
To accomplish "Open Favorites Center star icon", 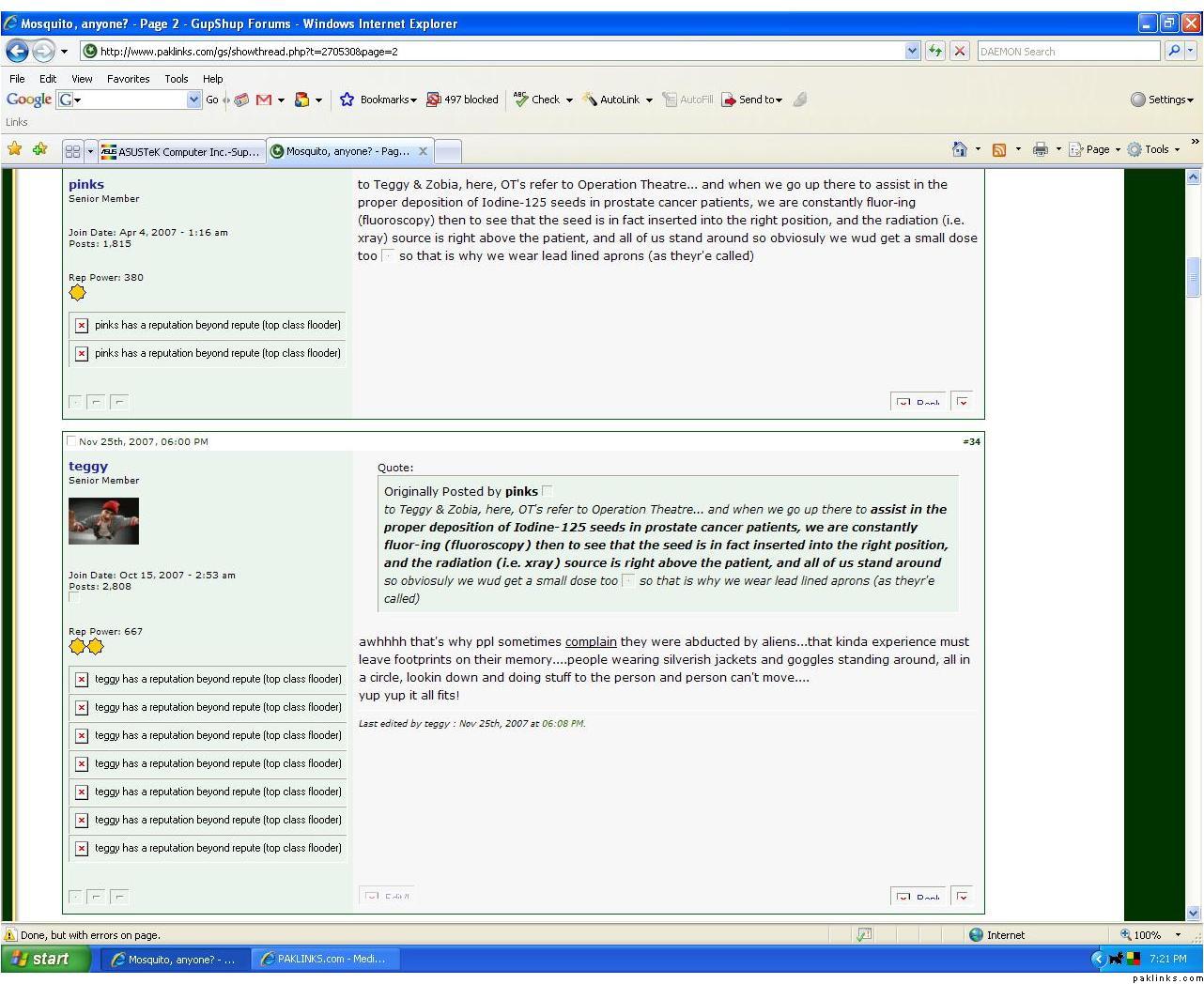I will (x=14, y=149).
